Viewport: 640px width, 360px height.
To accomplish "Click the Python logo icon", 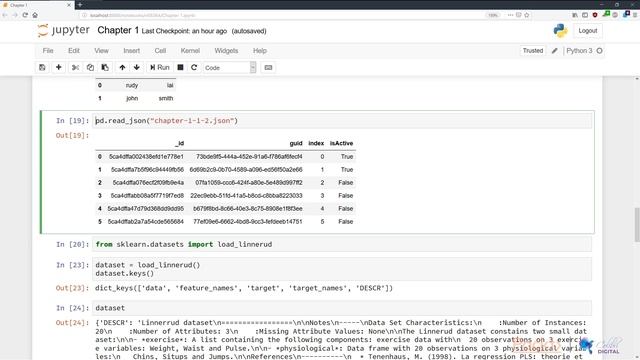I will (560, 31).
